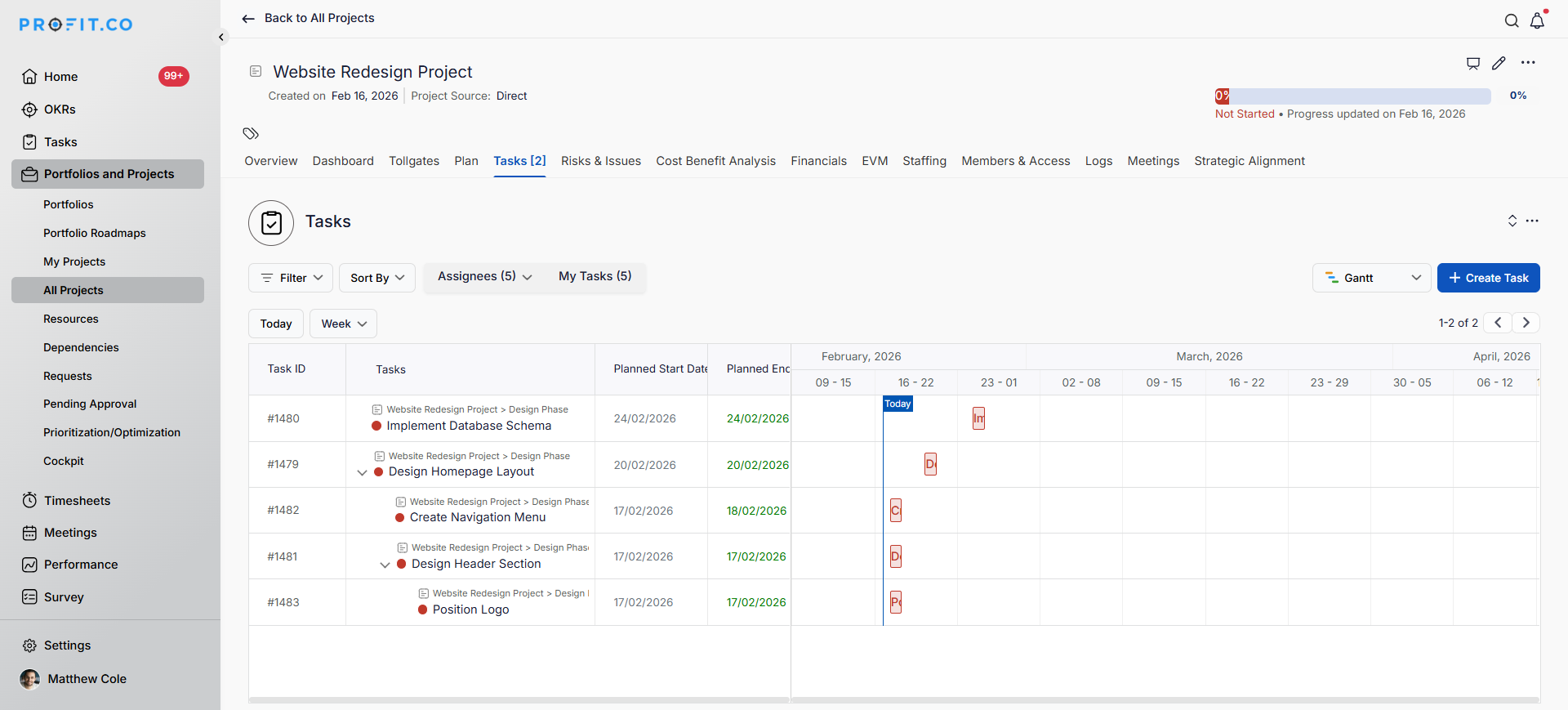Toggle Tasks section collapse arrows
The height and width of the screenshot is (710, 1568).
tap(1512, 221)
